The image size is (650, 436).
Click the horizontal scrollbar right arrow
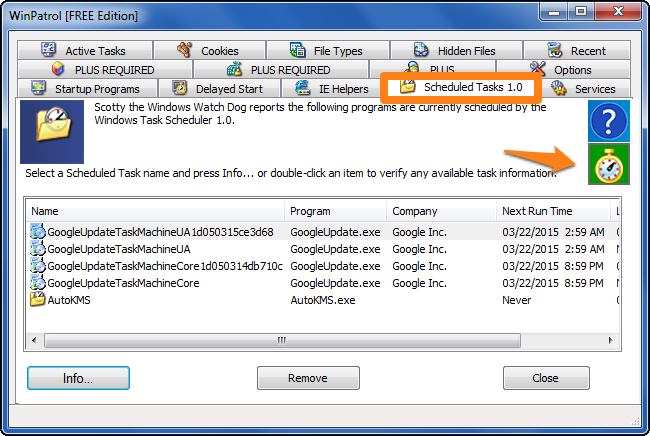(611, 340)
